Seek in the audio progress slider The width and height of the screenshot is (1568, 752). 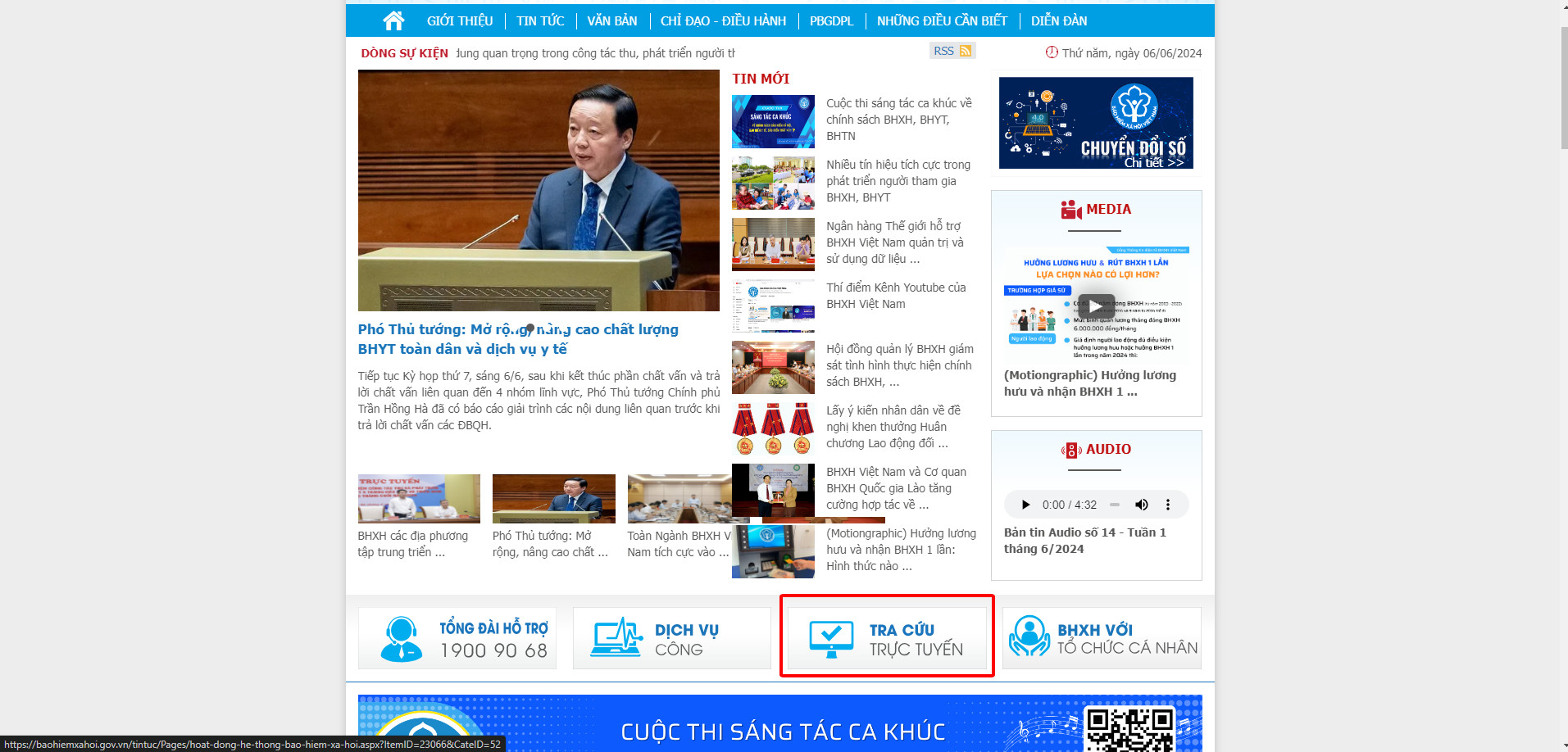coord(1114,505)
